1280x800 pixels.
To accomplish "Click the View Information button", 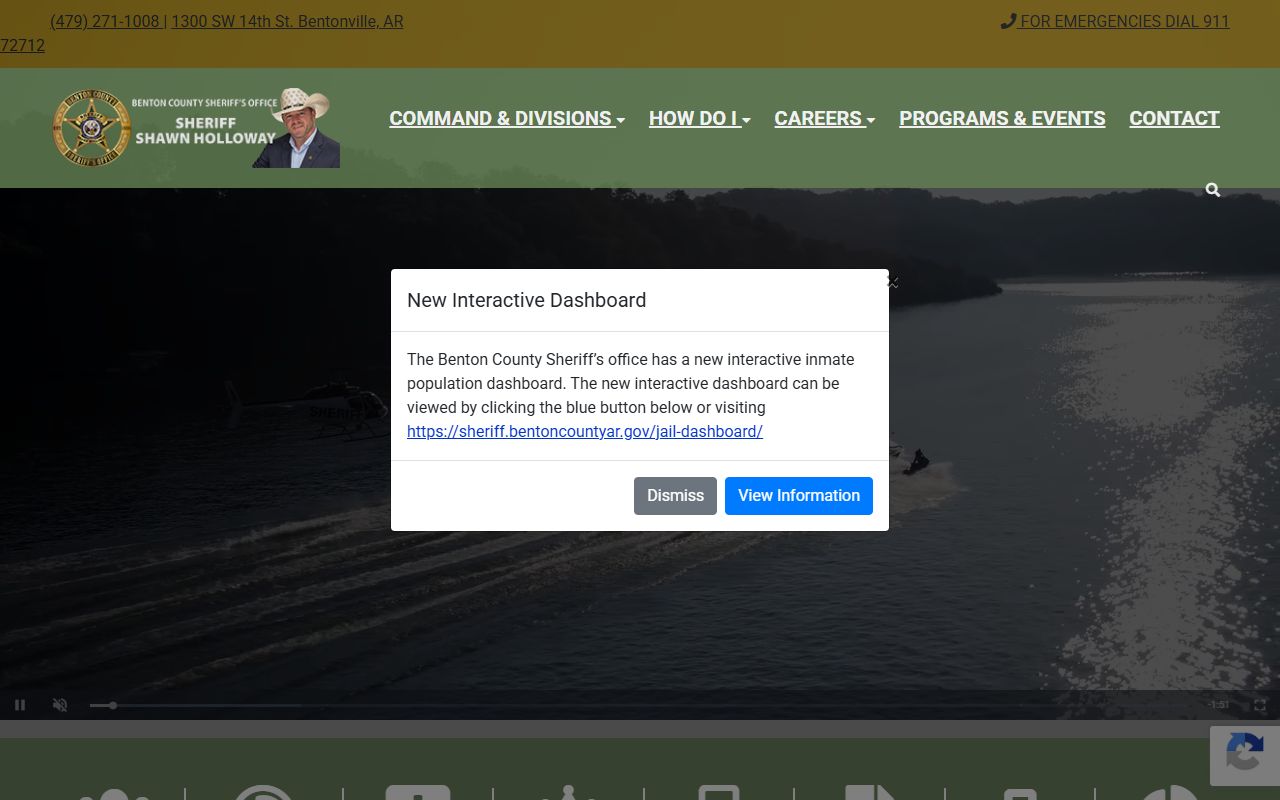I will 799,496.
